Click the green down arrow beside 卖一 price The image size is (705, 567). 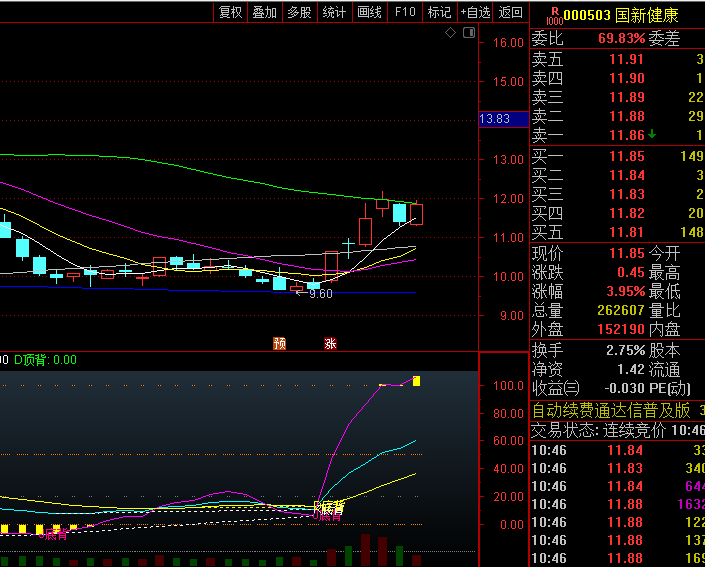point(653,134)
